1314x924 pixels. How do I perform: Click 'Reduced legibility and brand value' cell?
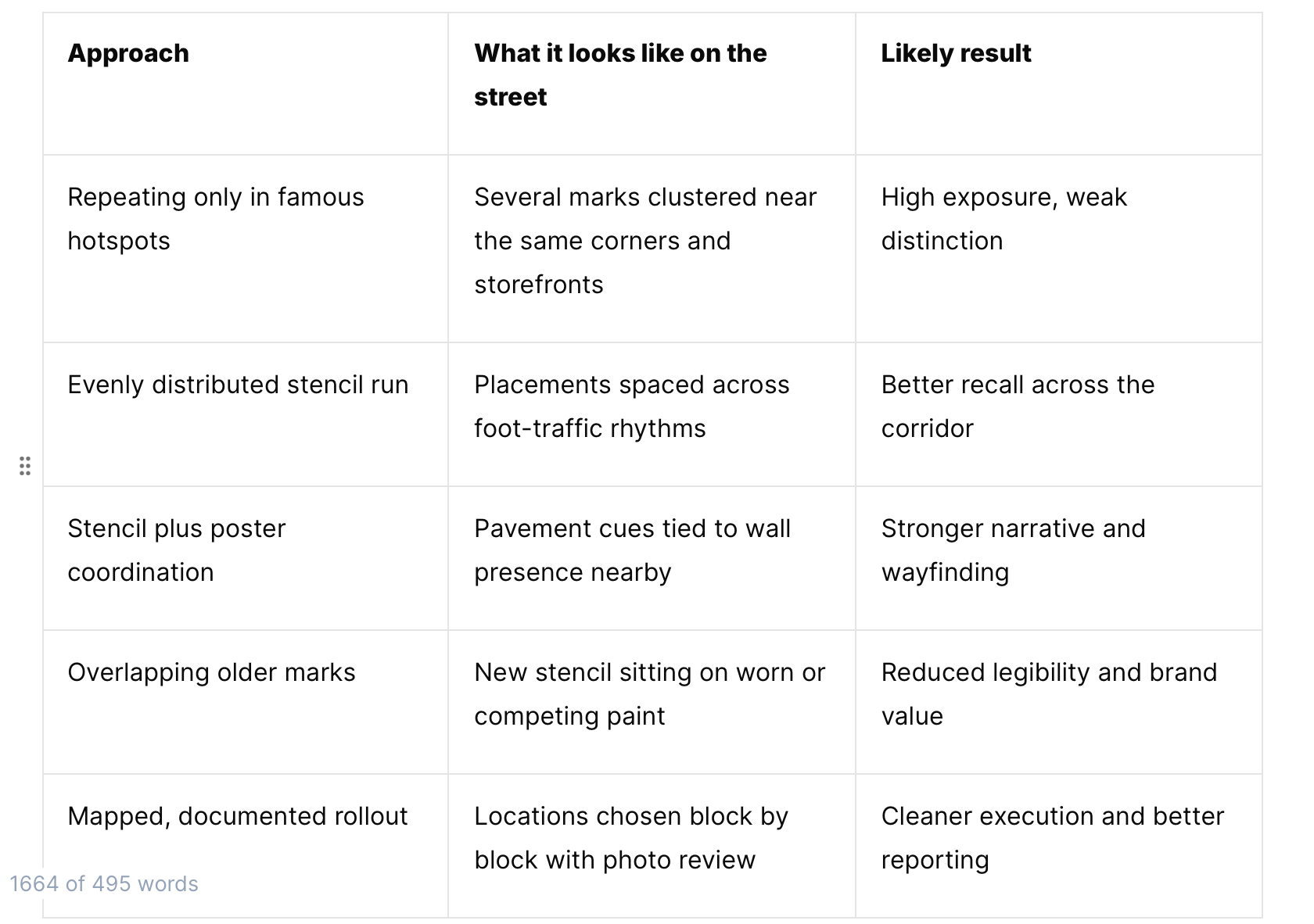click(x=1059, y=702)
